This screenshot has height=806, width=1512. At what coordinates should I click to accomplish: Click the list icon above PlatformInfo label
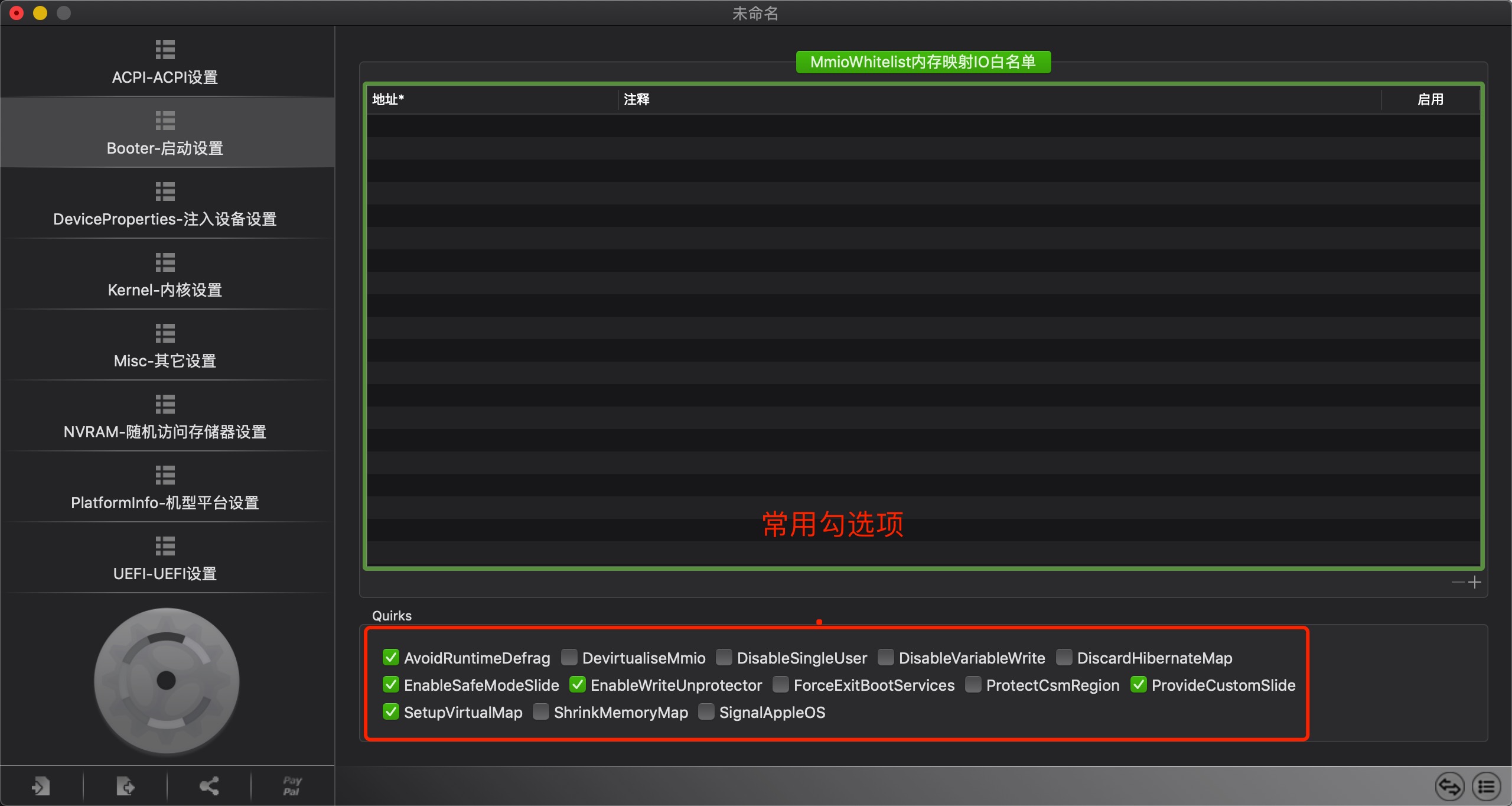[x=165, y=475]
